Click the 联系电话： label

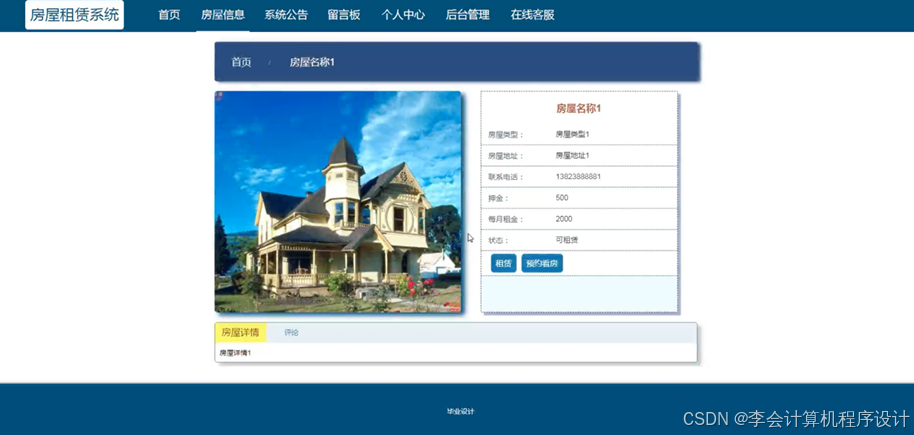click(x=506, y=177)
